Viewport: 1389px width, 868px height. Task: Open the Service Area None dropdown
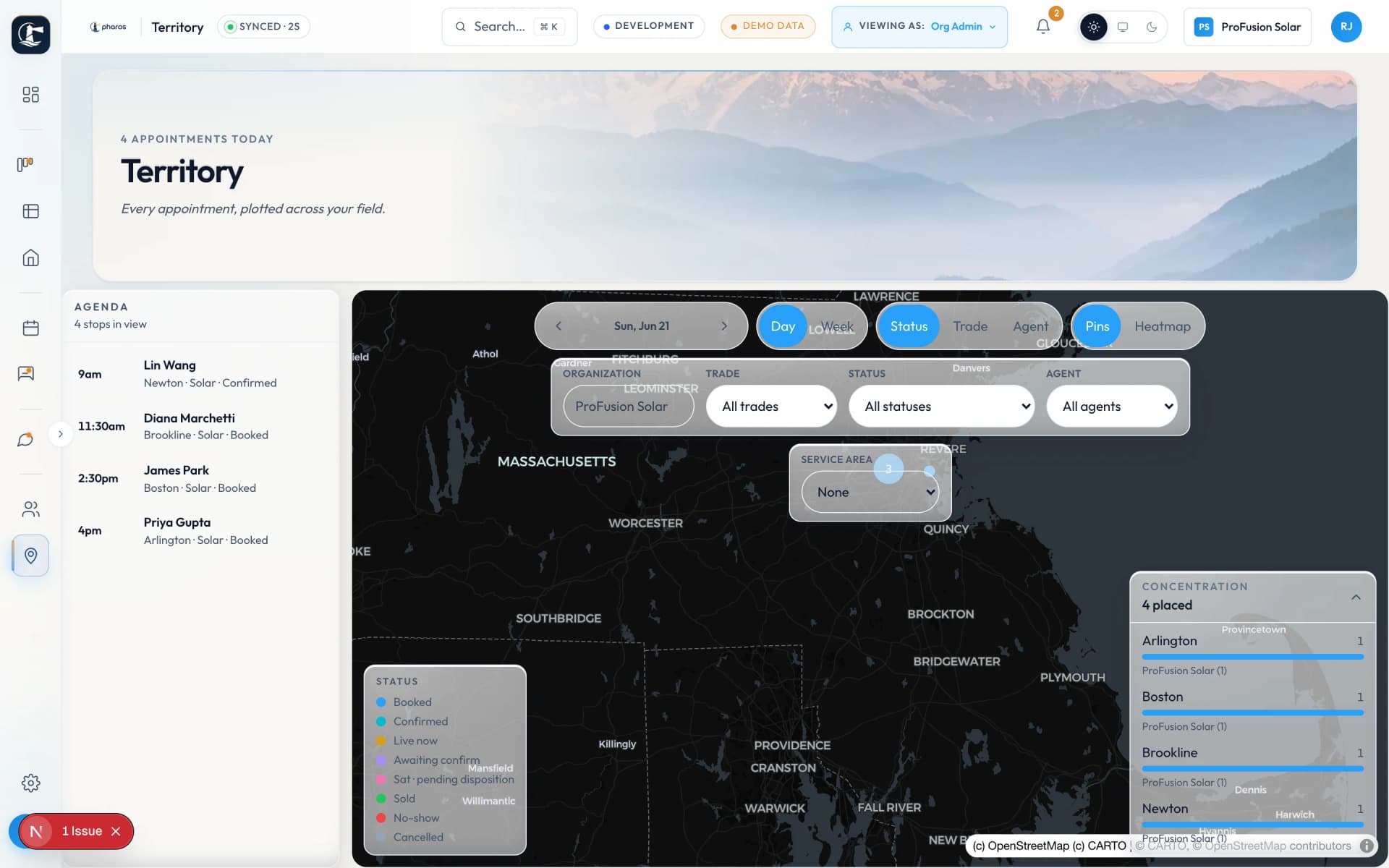pos(870,492)
